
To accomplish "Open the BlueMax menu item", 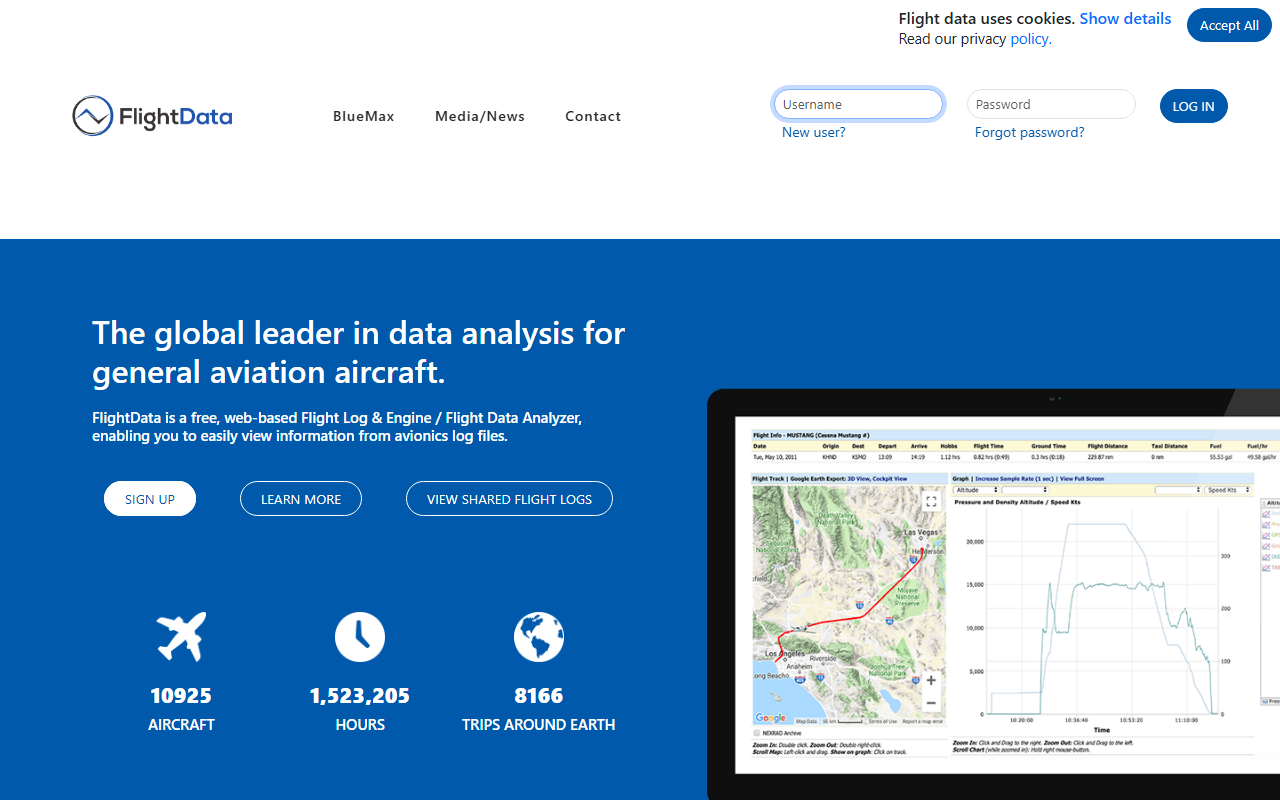I will (364, 116).
